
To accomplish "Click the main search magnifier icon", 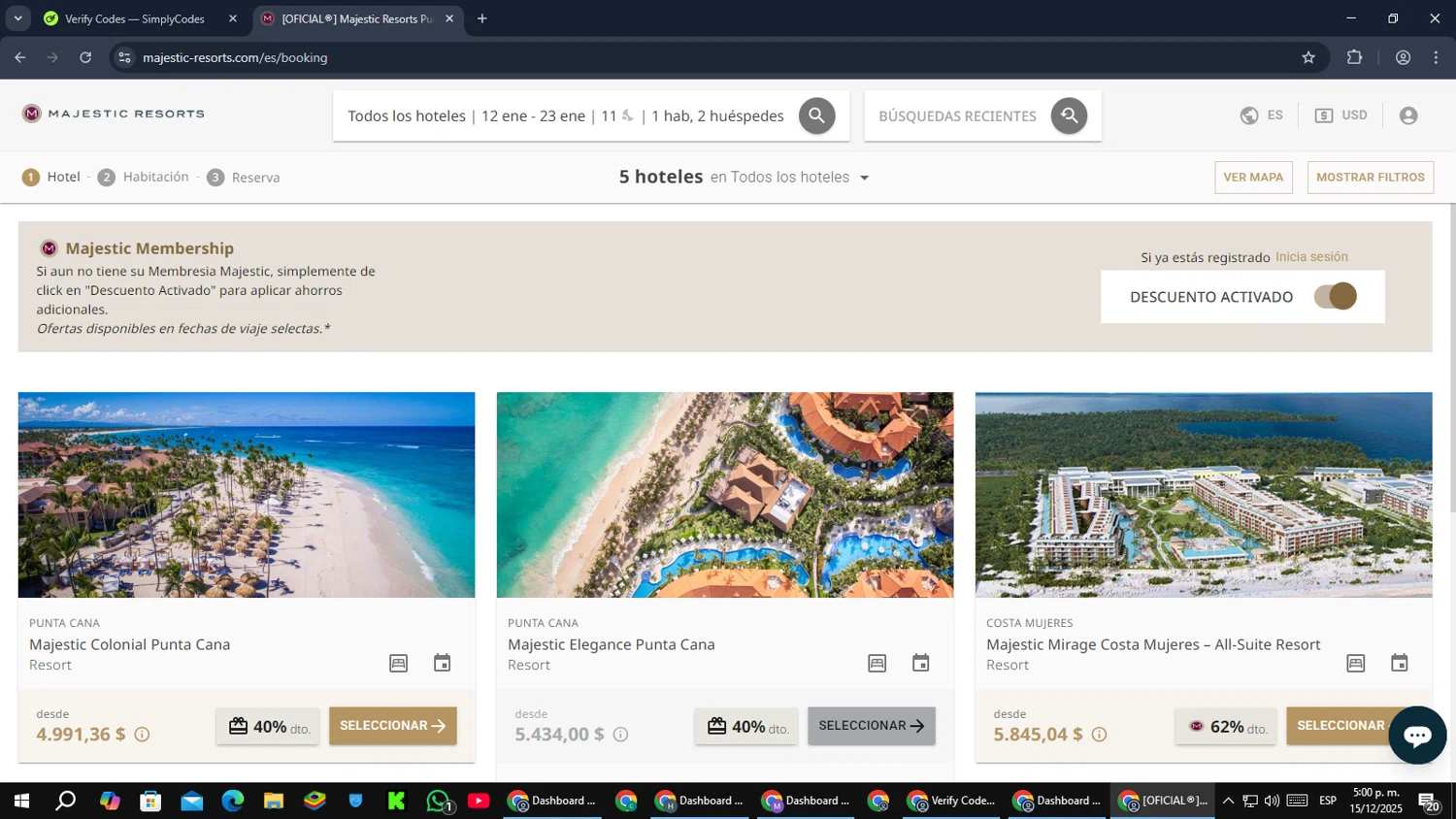I will tap(816, 115).
